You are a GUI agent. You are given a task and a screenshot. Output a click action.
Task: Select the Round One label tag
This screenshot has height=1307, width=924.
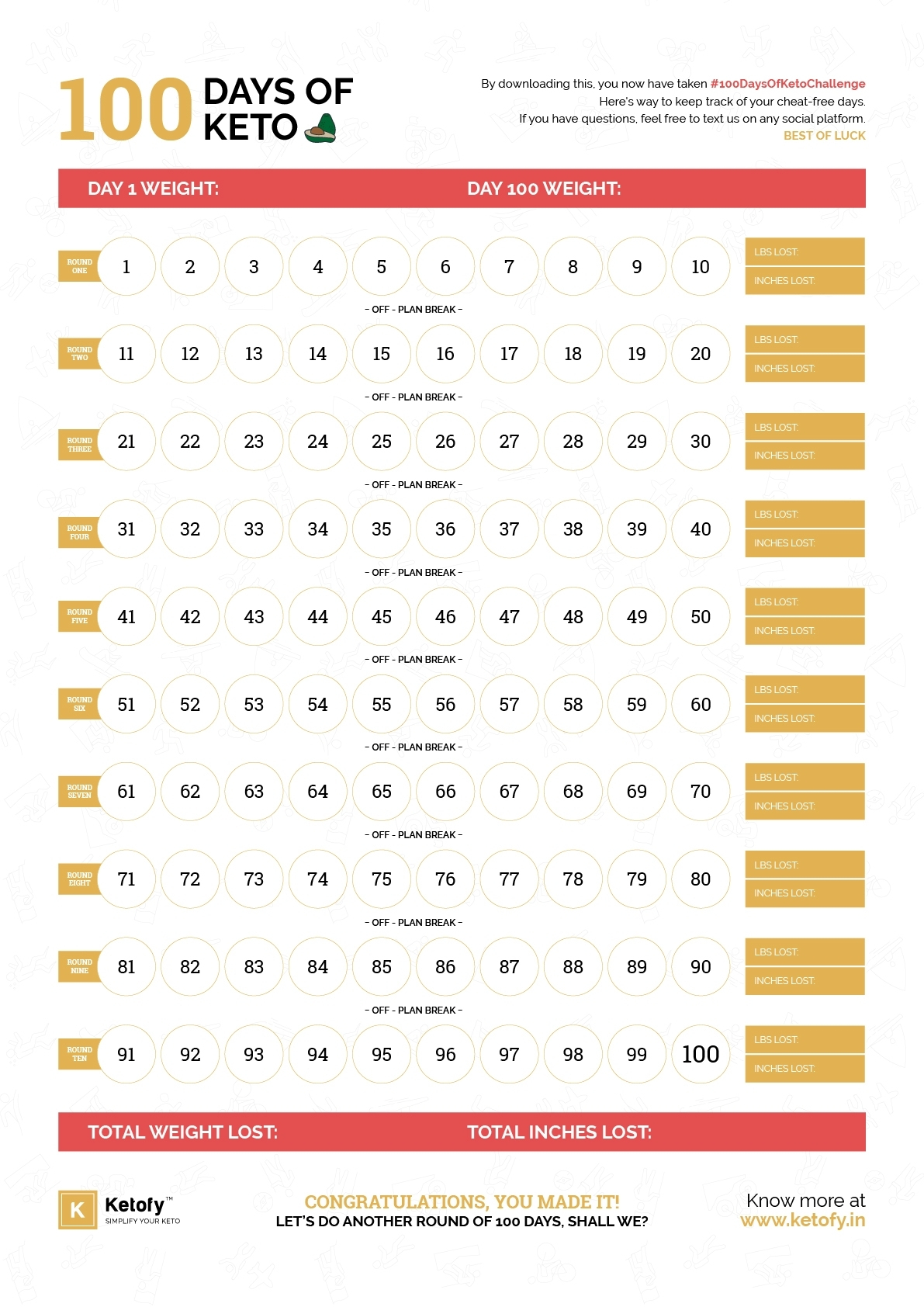coord(79,266)
